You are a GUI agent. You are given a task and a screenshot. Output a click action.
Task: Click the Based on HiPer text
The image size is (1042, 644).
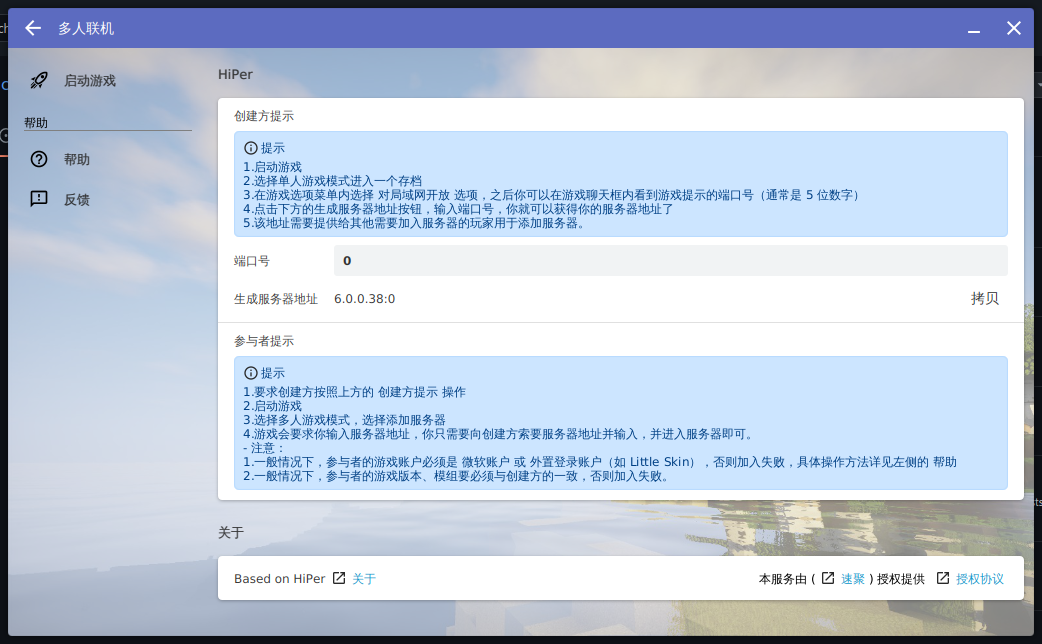coord(280,579)
